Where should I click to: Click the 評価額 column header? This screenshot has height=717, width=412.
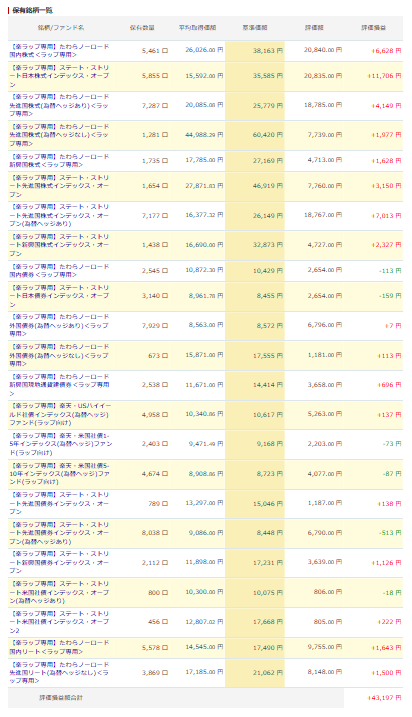click(314, 28)
